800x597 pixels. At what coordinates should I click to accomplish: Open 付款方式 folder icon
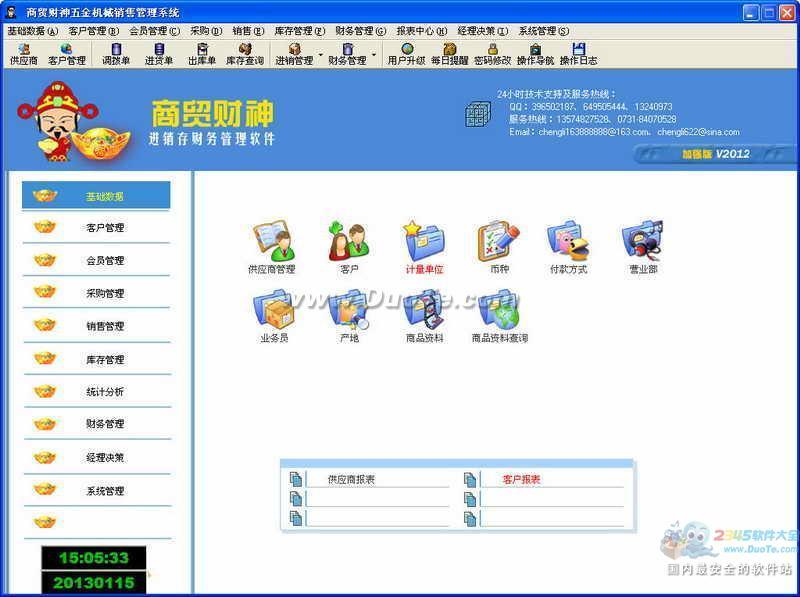(x=568, y=247)
